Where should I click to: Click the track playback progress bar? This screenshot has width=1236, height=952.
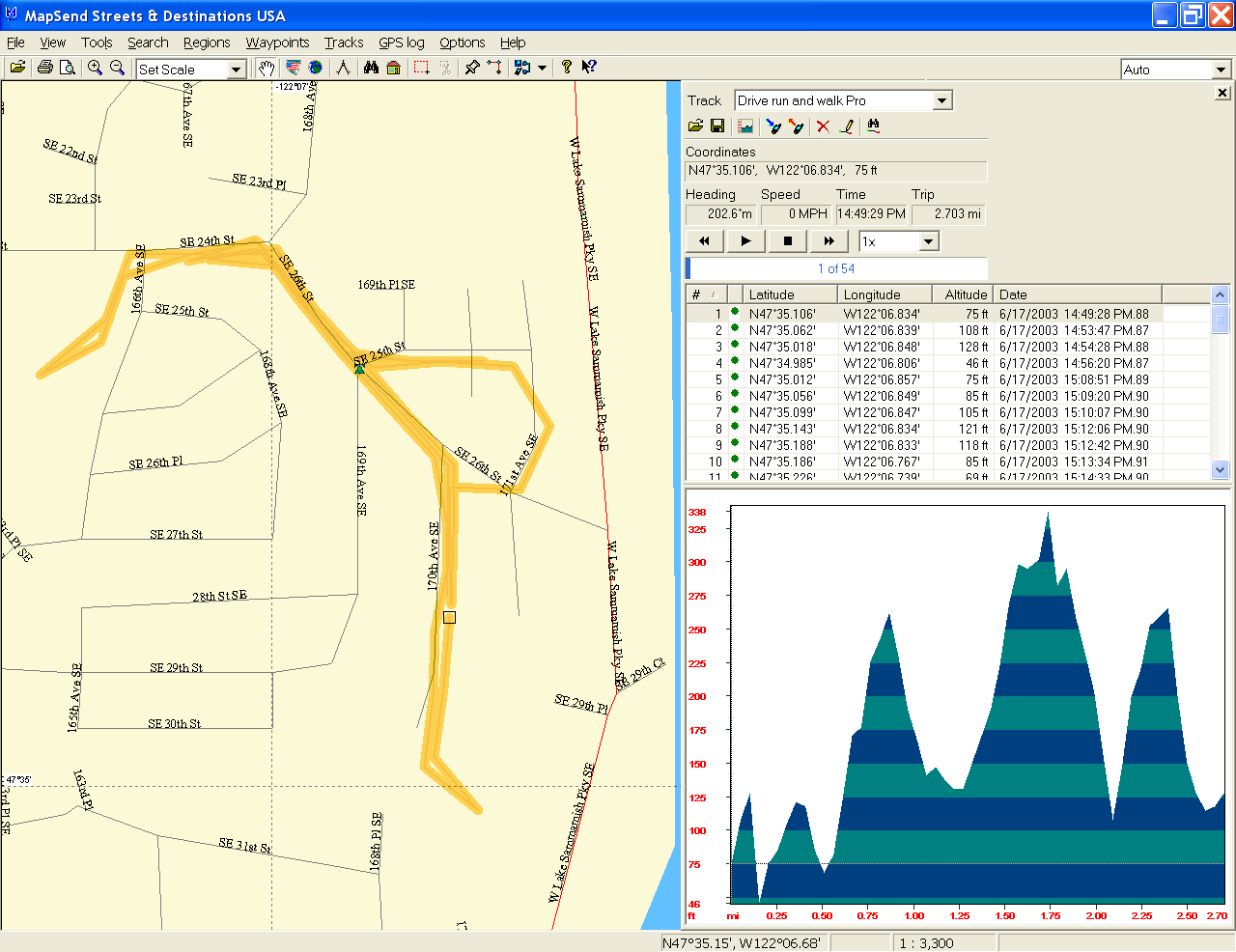pyautogui.click(x=836, y=268)
